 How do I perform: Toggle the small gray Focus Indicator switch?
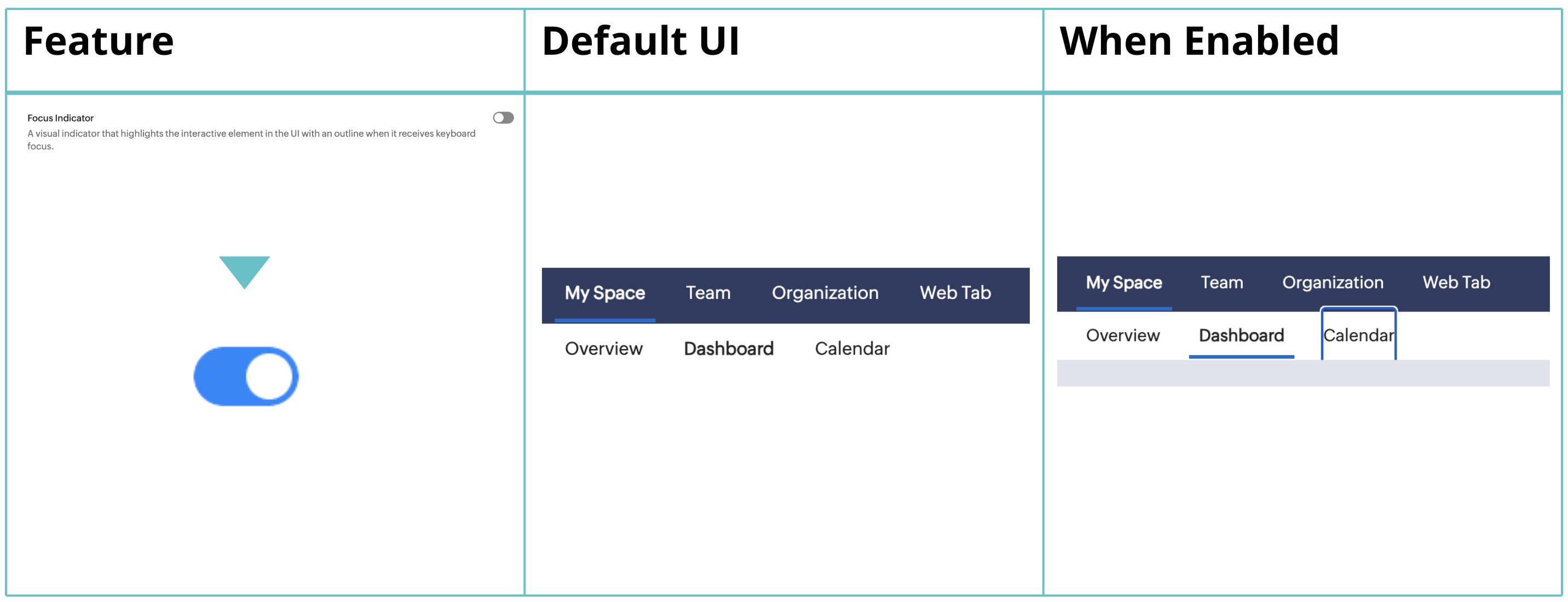pyautogui.click(x=503, y=118)
